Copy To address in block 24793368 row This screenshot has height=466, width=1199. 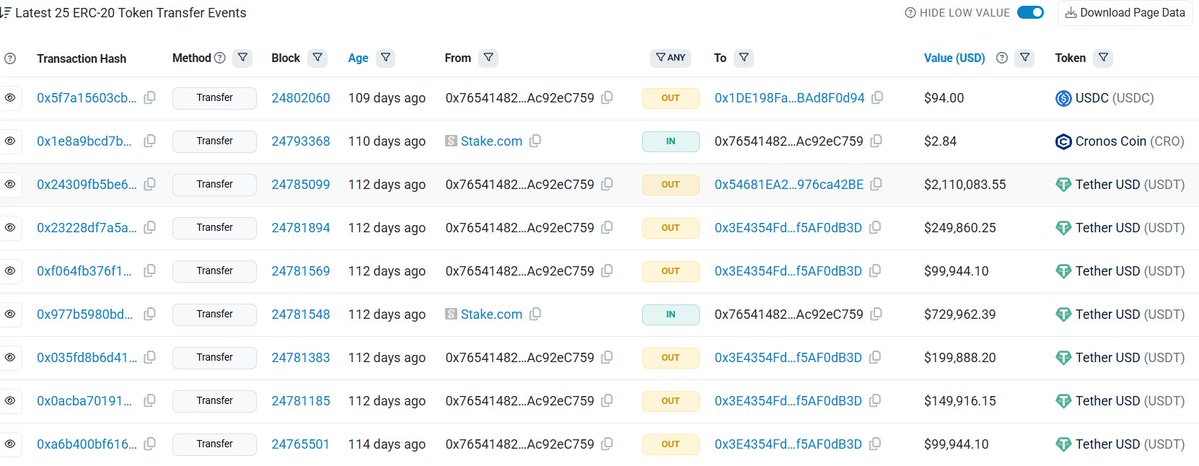point(876,141)
